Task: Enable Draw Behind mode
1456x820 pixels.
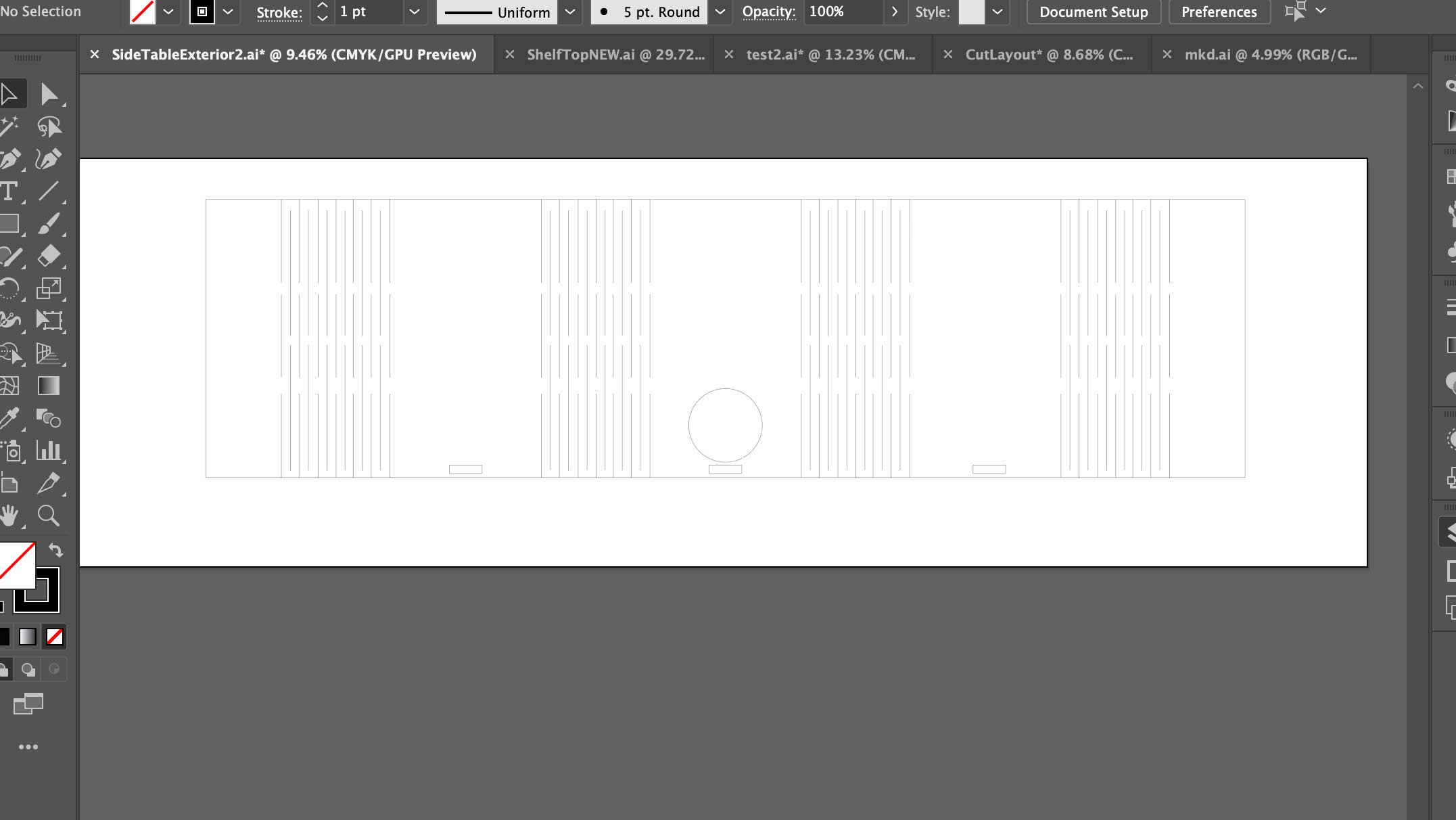Action: [28, 669]
